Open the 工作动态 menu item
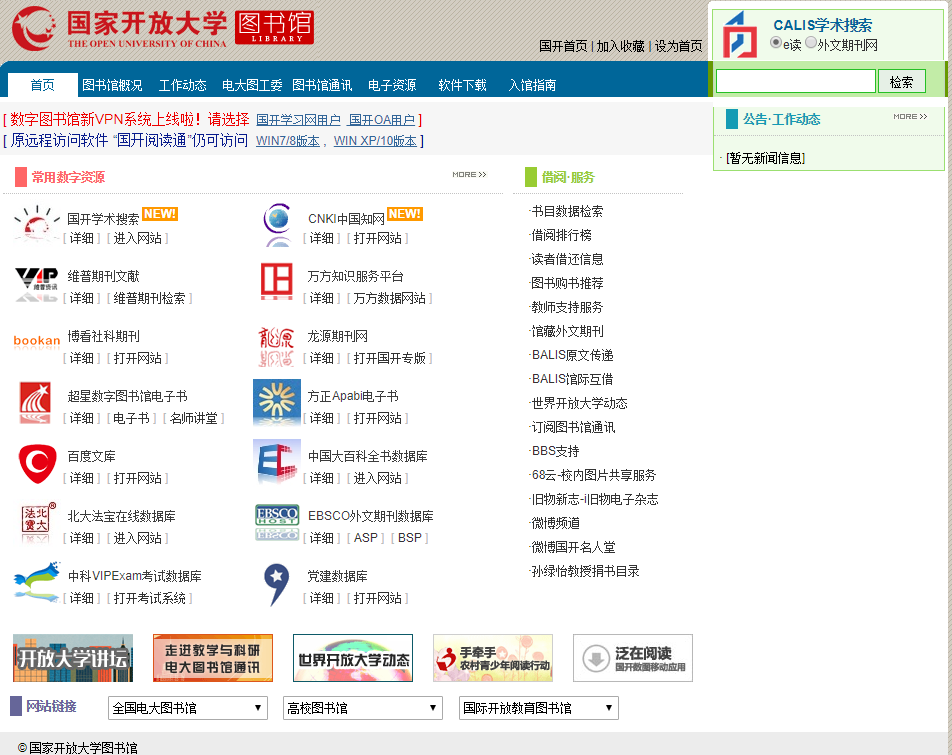Viewport: 952px width, 755px height. click(x=183, y=85)
